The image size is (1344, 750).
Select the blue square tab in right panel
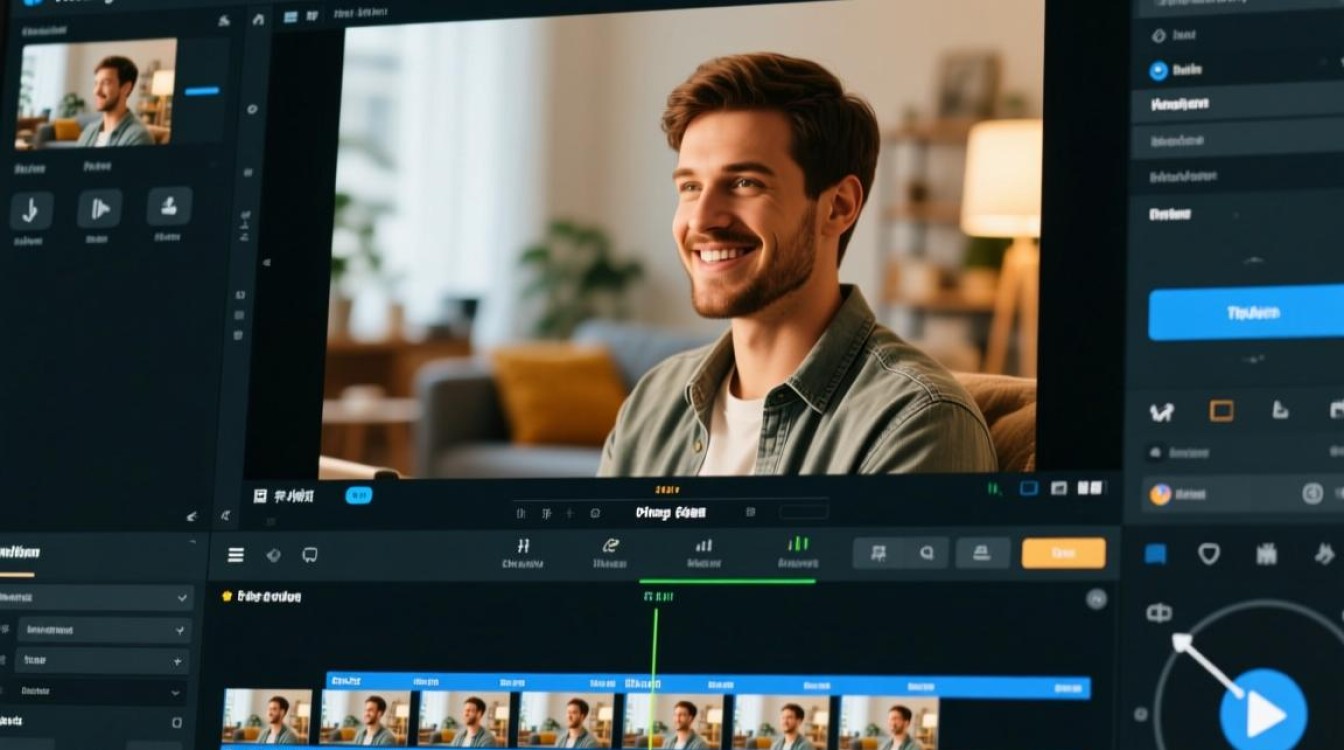point(1156,554)
